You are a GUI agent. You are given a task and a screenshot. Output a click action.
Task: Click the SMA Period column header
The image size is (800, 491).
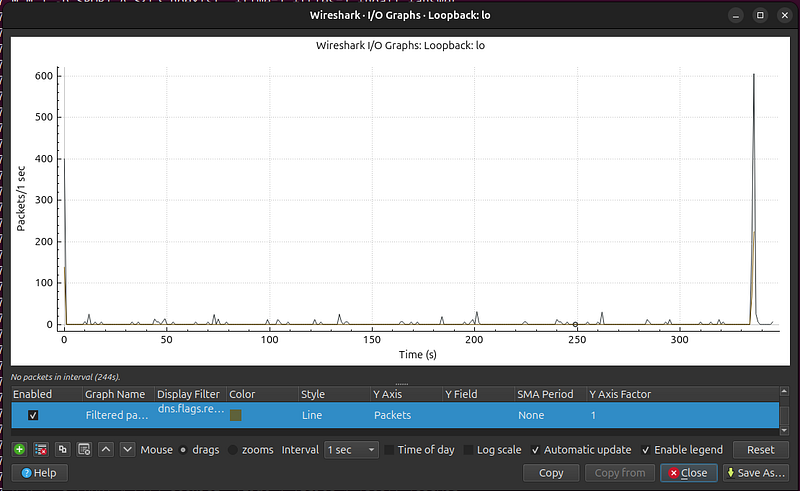pos(551,394)
